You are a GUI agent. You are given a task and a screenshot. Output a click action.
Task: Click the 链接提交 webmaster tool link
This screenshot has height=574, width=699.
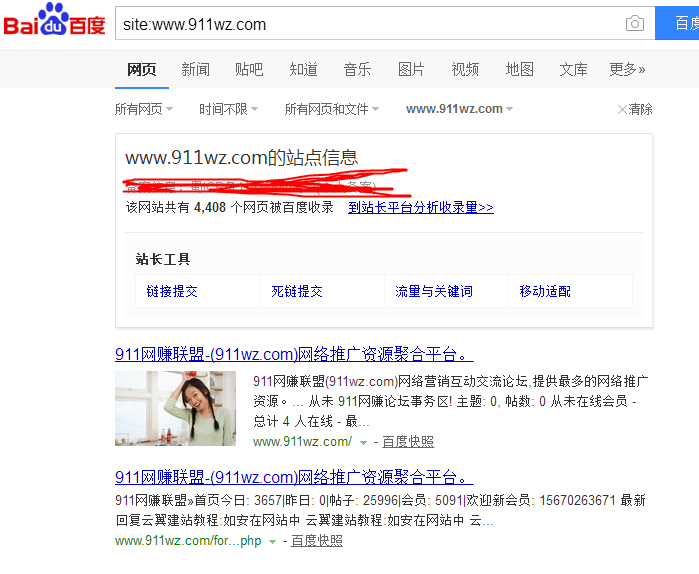[x=172, y=291]
